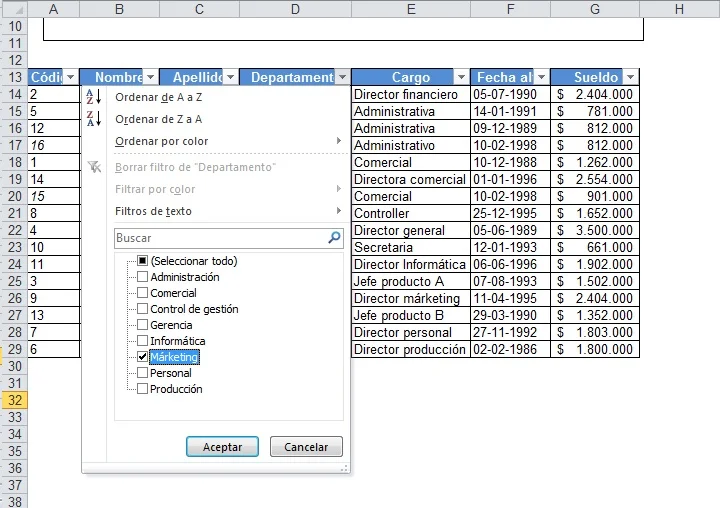Check the Producción checkbox
The height and width of the screenshot is (508, 720).
point(142,389)
